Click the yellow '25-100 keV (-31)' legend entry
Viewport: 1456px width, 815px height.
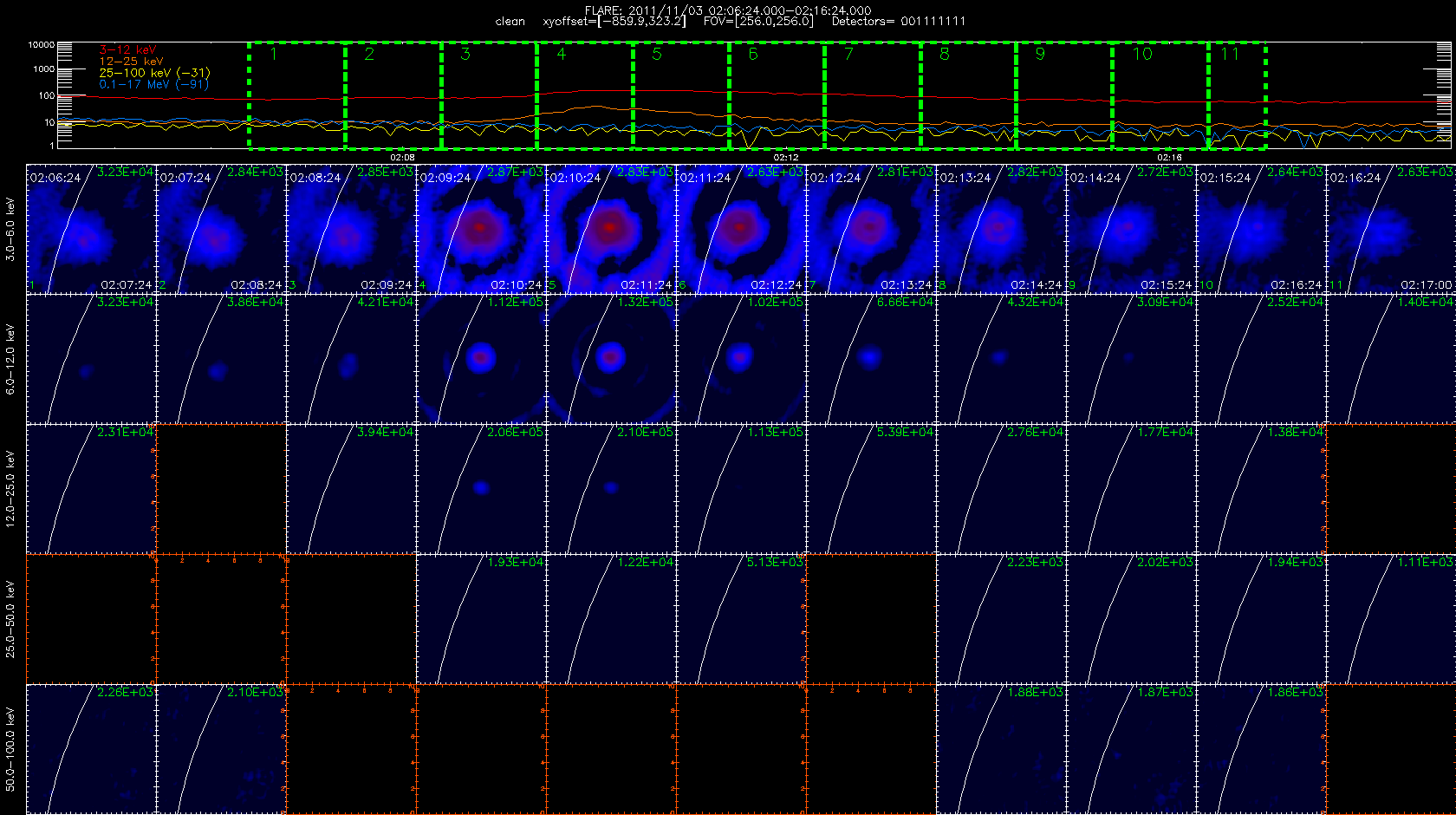click(x=154, y=73)
